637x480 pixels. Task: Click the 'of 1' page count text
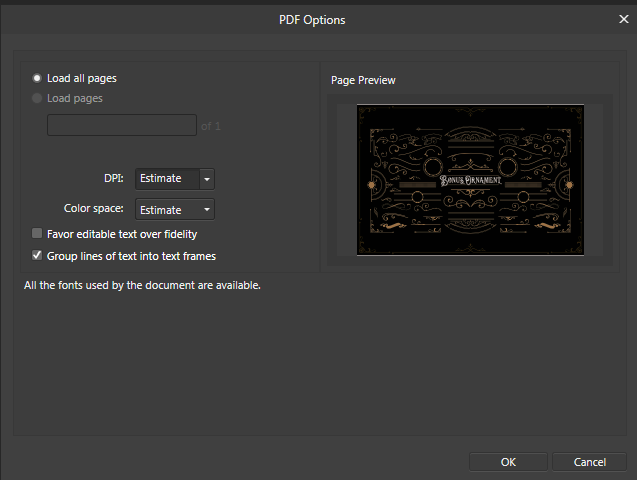click(210, 126)
